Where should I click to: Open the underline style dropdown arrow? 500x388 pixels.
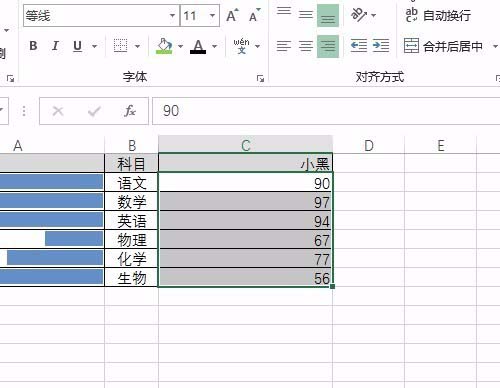94,46
